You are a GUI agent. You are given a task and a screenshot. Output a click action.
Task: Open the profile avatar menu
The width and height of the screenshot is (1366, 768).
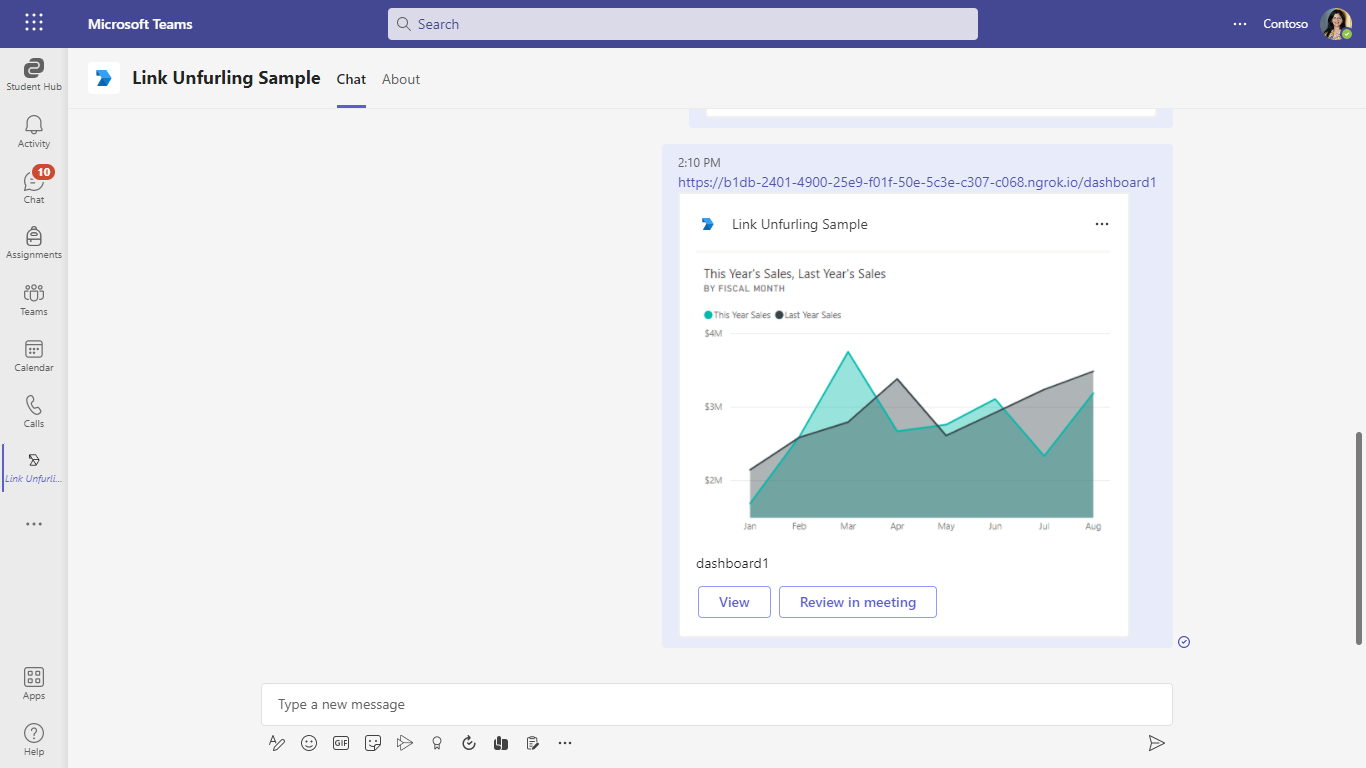click(1336, 24)
